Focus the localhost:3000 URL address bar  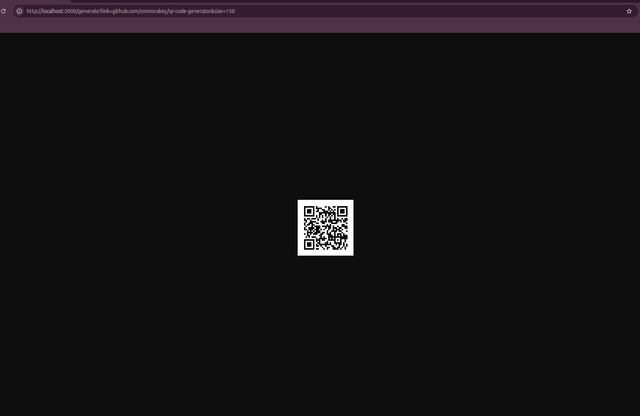coord(325,11)
